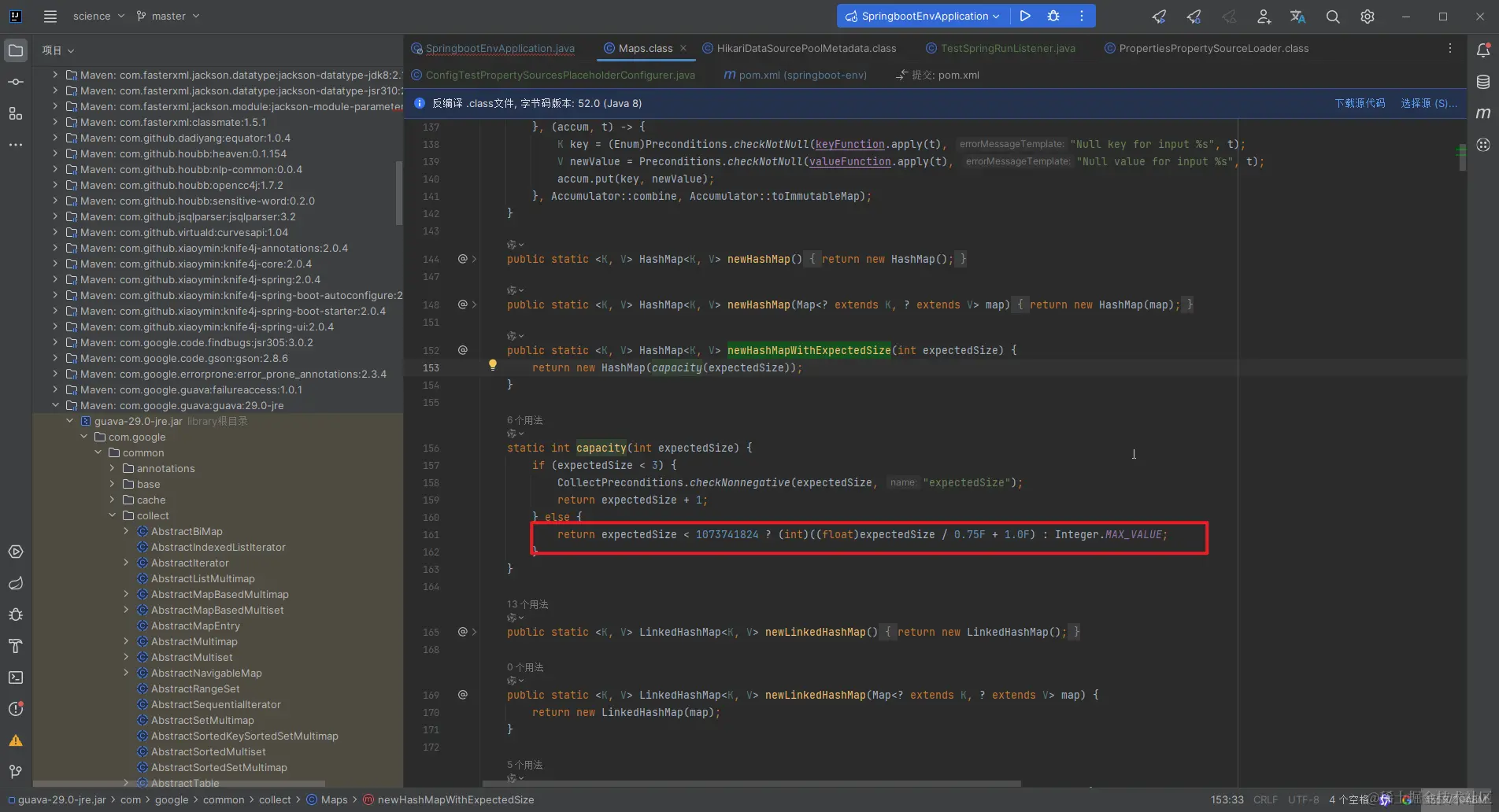Open the project dropdown 'science'

(98, 16)
